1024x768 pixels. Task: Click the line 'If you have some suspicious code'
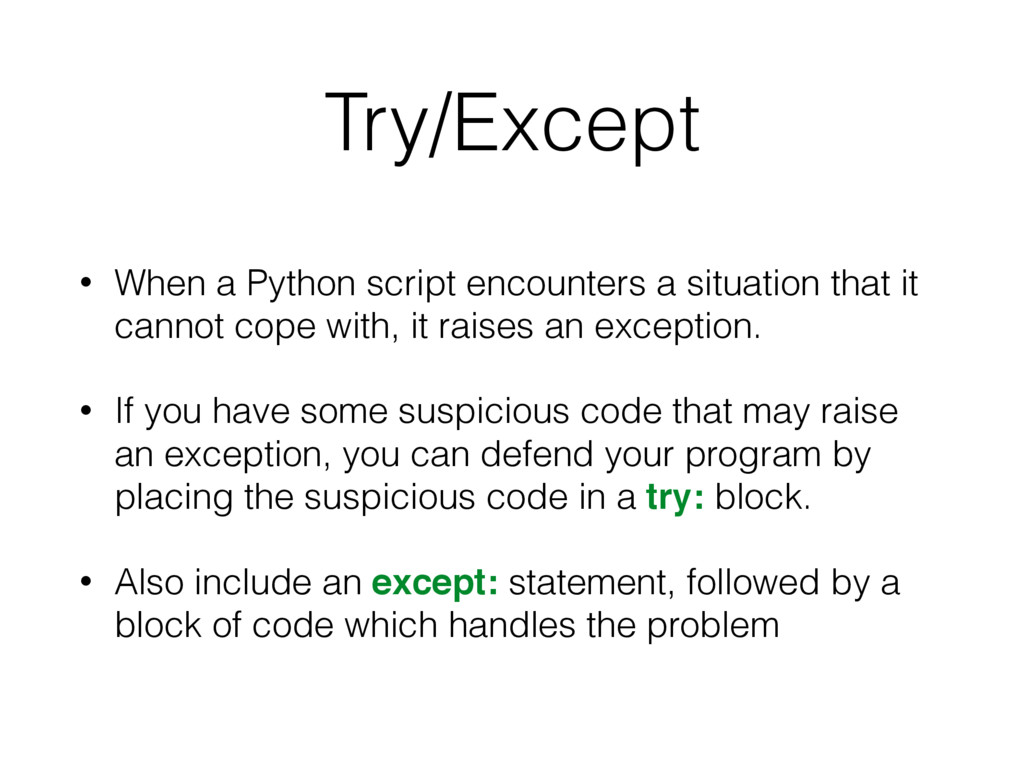click(x=506, y=412)
